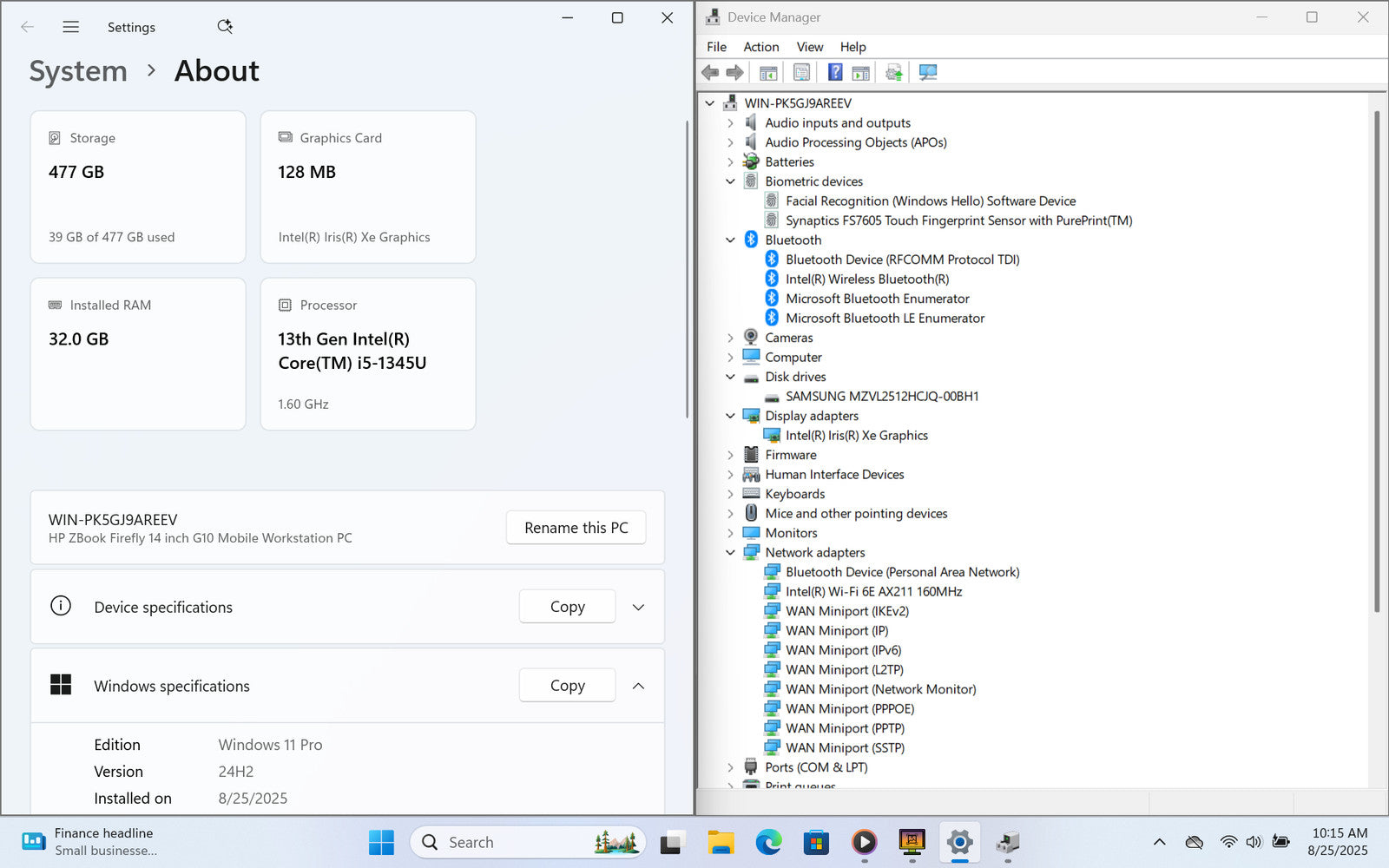Collapse the Windows specifications section
1389x868 pixels.
638,687
